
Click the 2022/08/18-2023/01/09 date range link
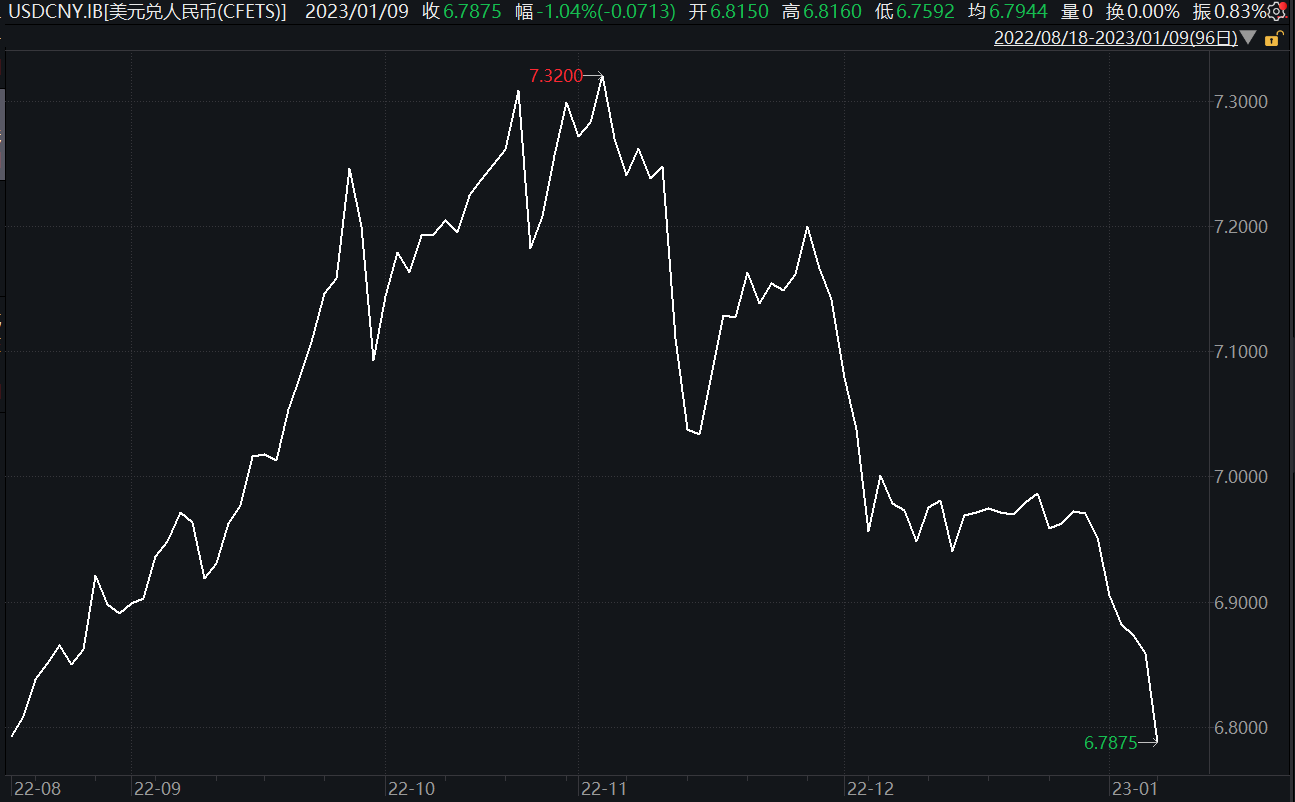pyautogui.click(x=1115, y=39)
